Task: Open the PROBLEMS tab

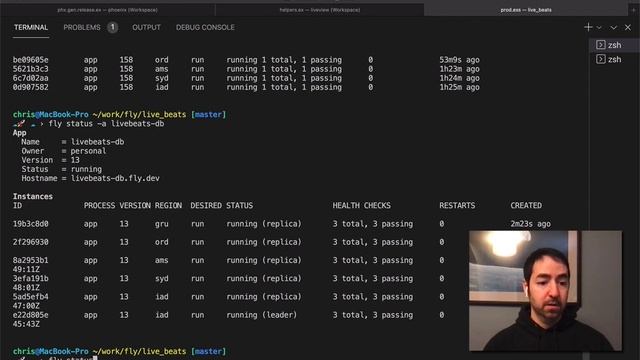Action: [82, 27]
